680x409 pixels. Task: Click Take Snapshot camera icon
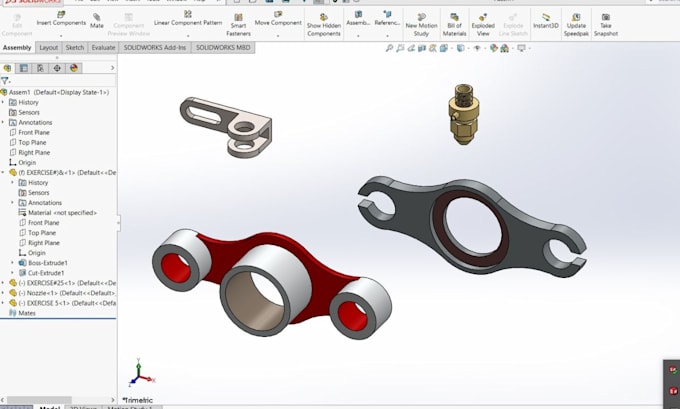point(605,25)
